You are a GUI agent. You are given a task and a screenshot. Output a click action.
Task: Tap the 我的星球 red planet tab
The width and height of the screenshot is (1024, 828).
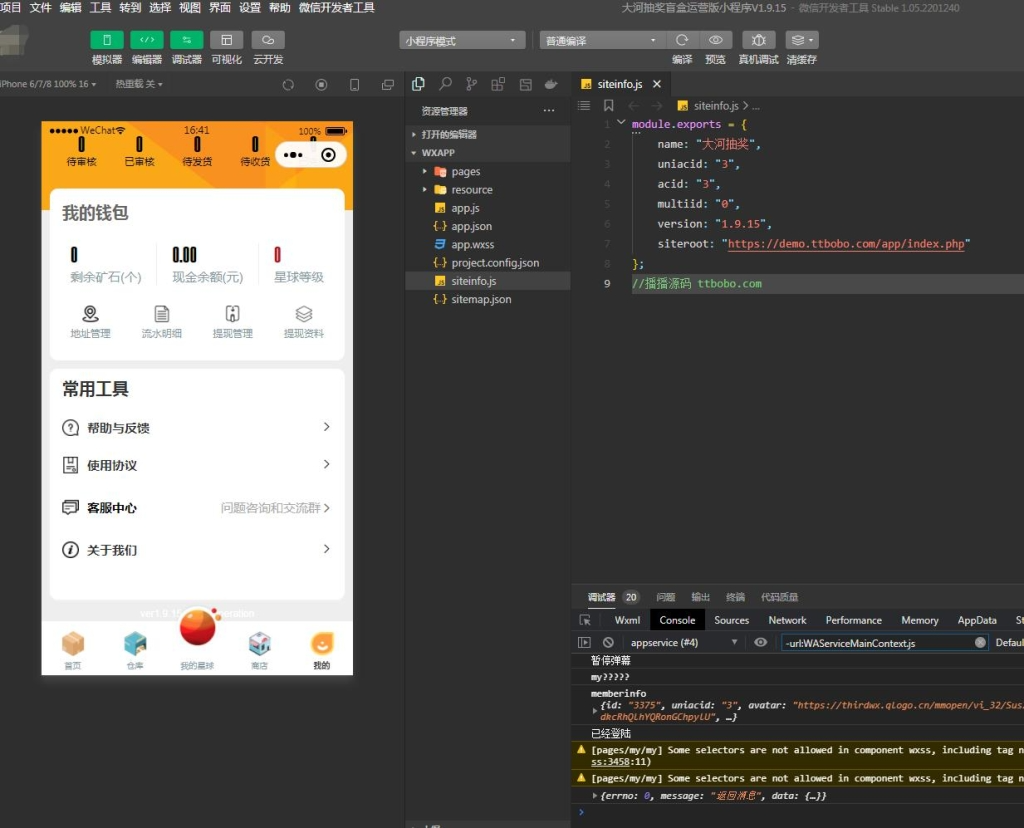click(x=197, y=637)
